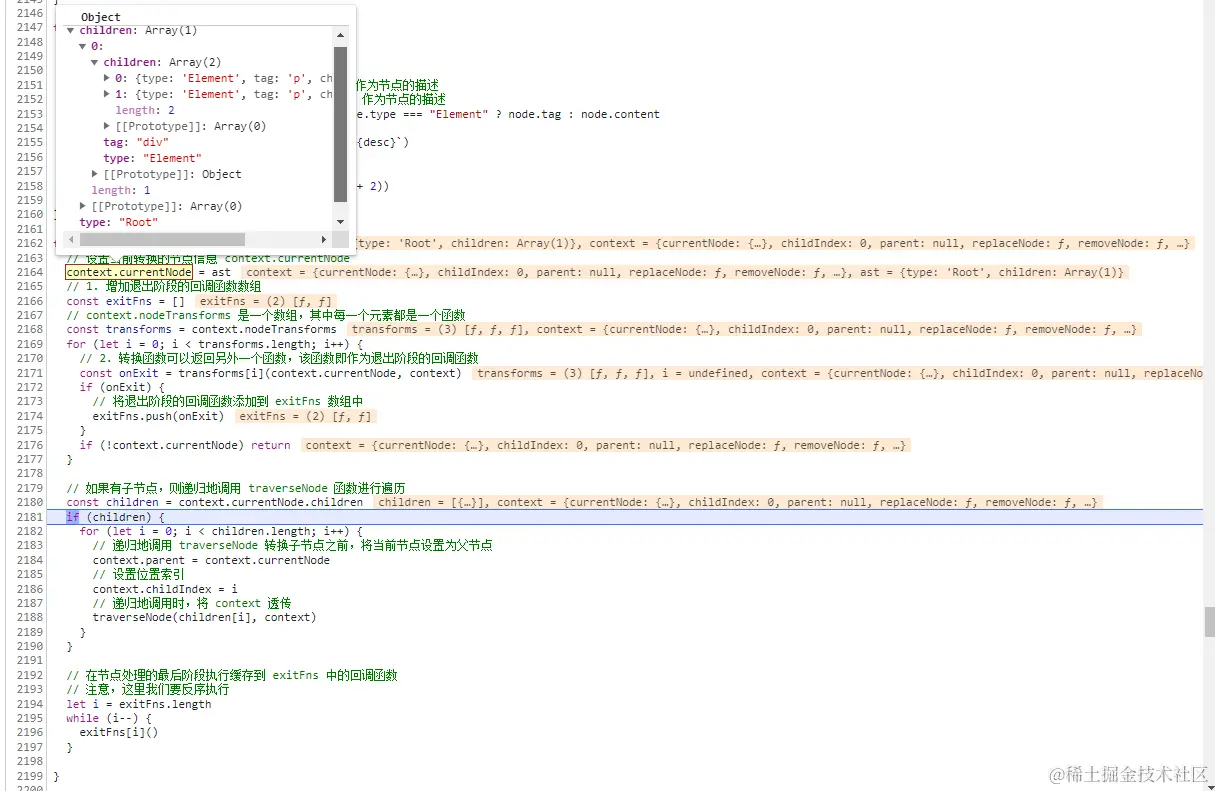Click the '// 设置位置索引' comment line
1215x791 pixels.
[x=138, y=575]
